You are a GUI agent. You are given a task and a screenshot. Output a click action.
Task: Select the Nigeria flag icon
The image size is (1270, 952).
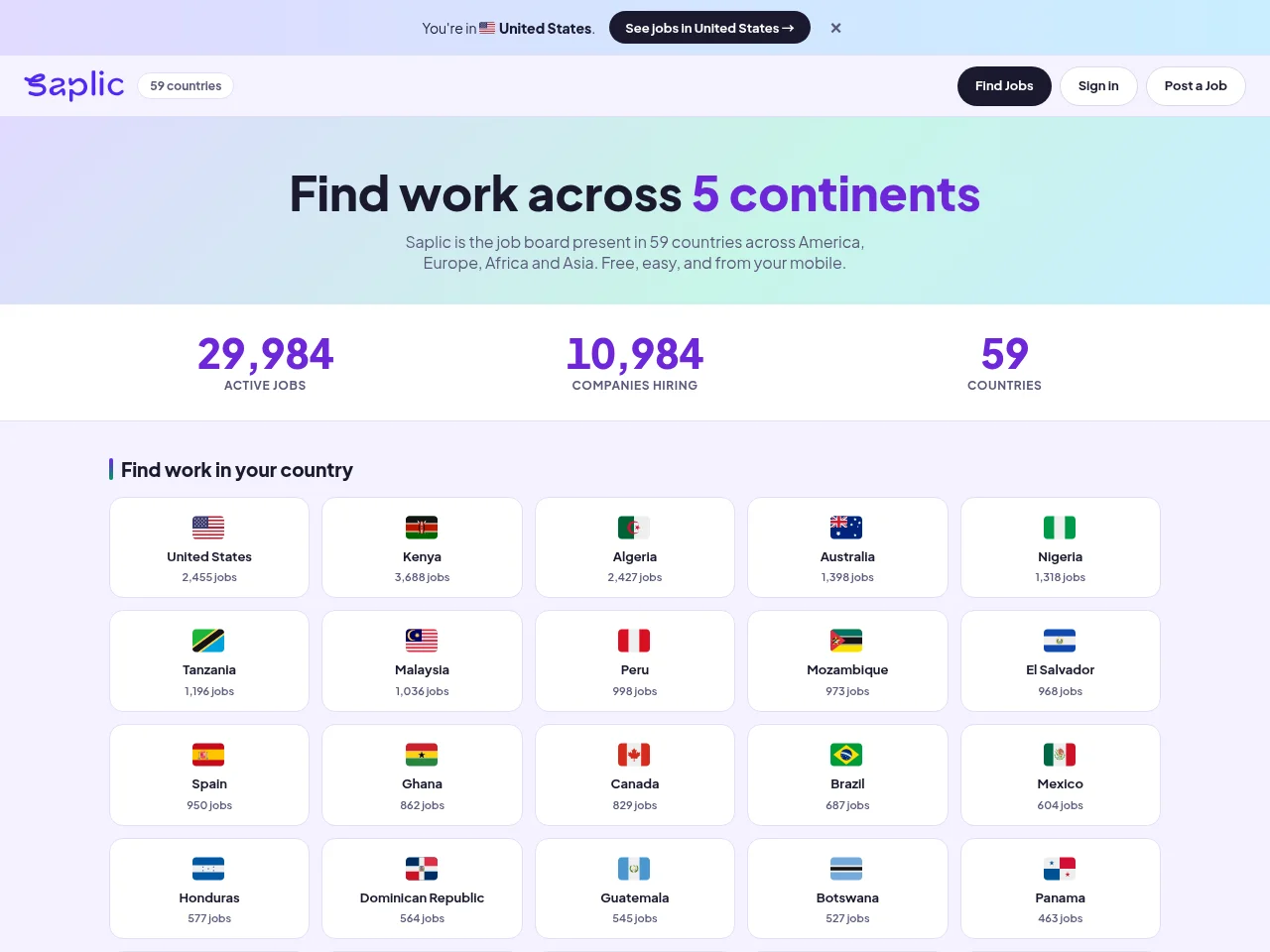(1060, 528)
